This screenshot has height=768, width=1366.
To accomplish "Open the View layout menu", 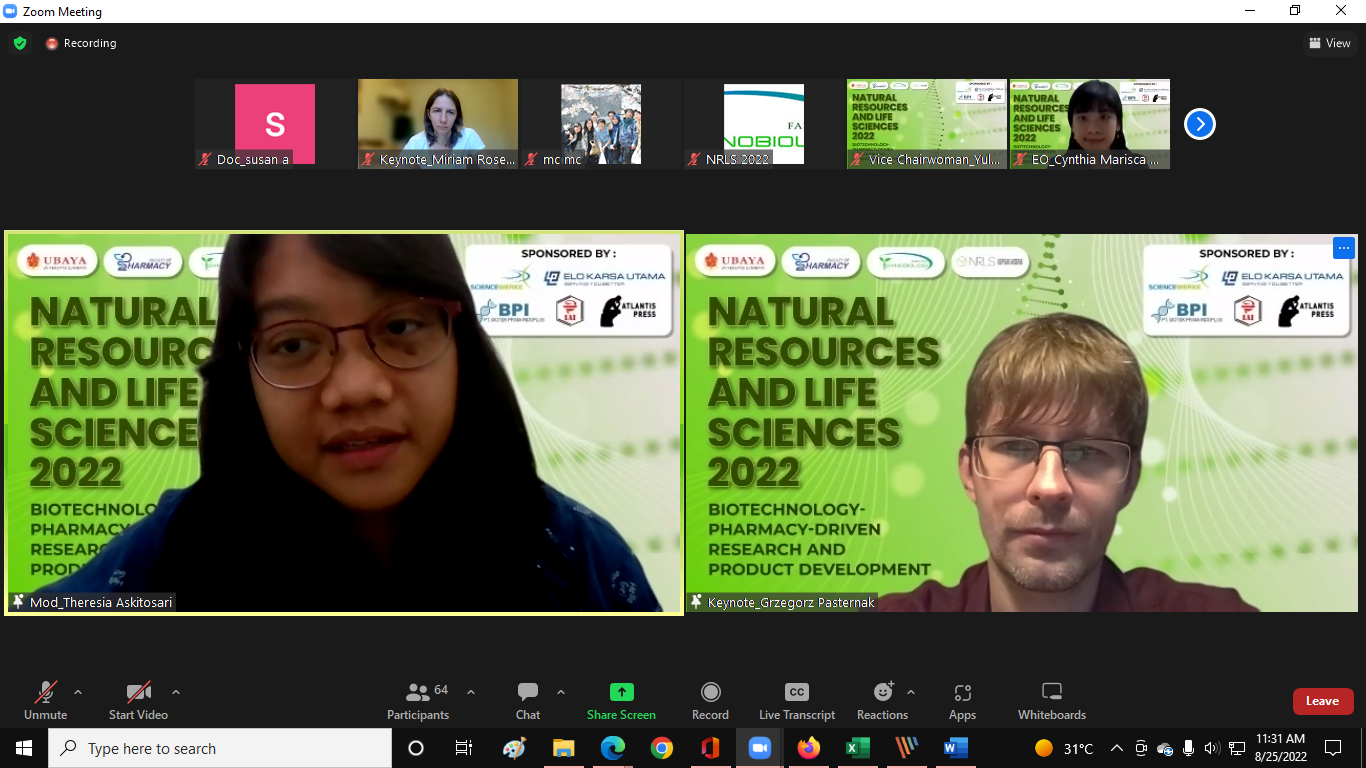I will [x=1330, y=43].
